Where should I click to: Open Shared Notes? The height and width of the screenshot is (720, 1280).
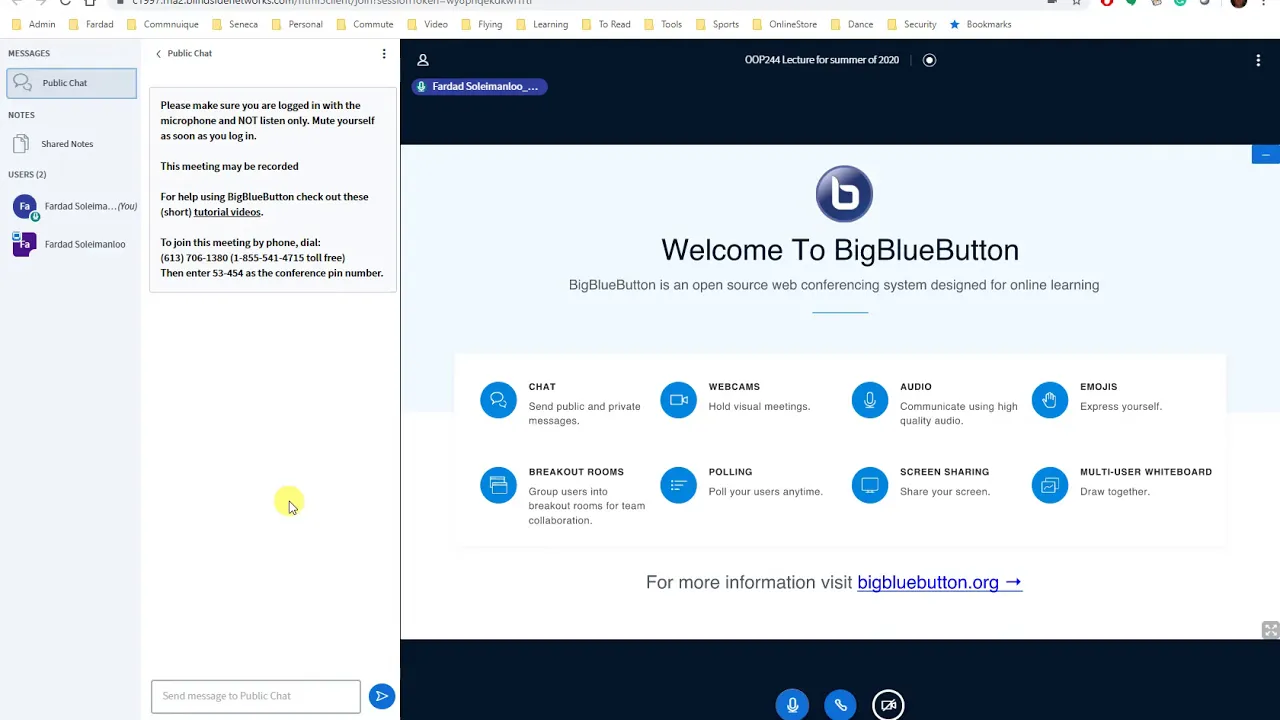click(70, 144)
